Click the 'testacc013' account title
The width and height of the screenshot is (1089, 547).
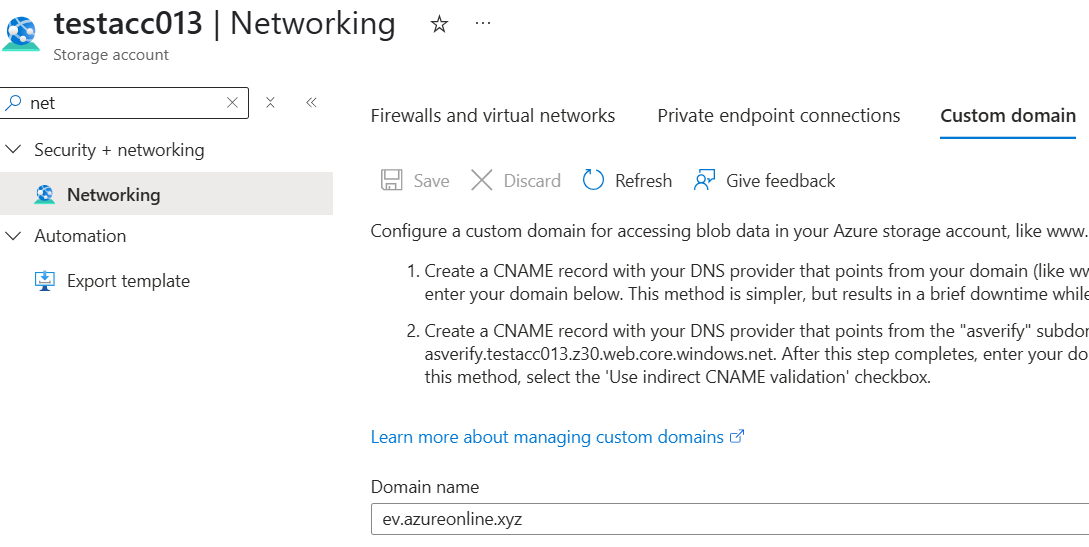click(128, 23)
